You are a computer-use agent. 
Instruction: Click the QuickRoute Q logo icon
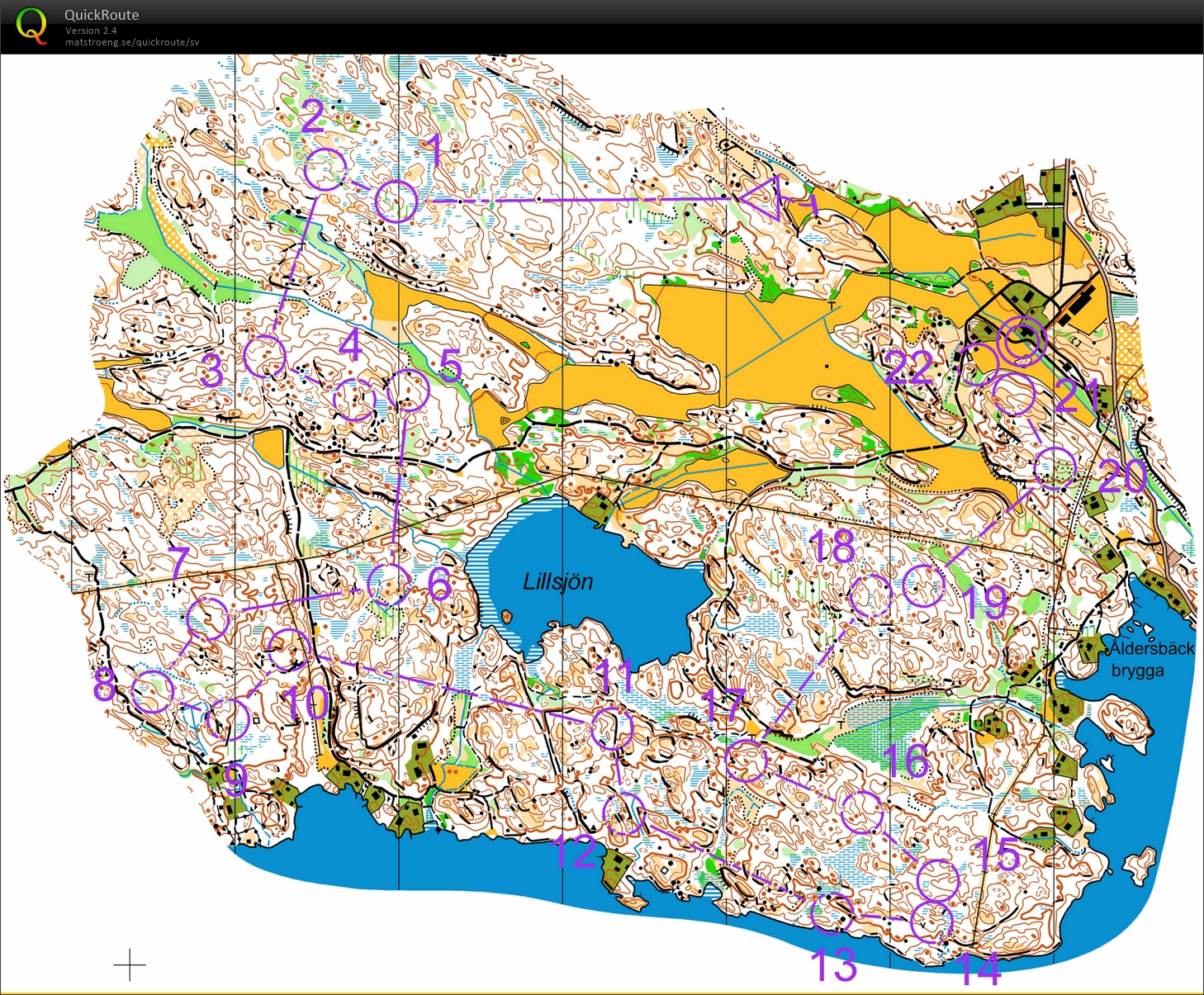(31, 26)
